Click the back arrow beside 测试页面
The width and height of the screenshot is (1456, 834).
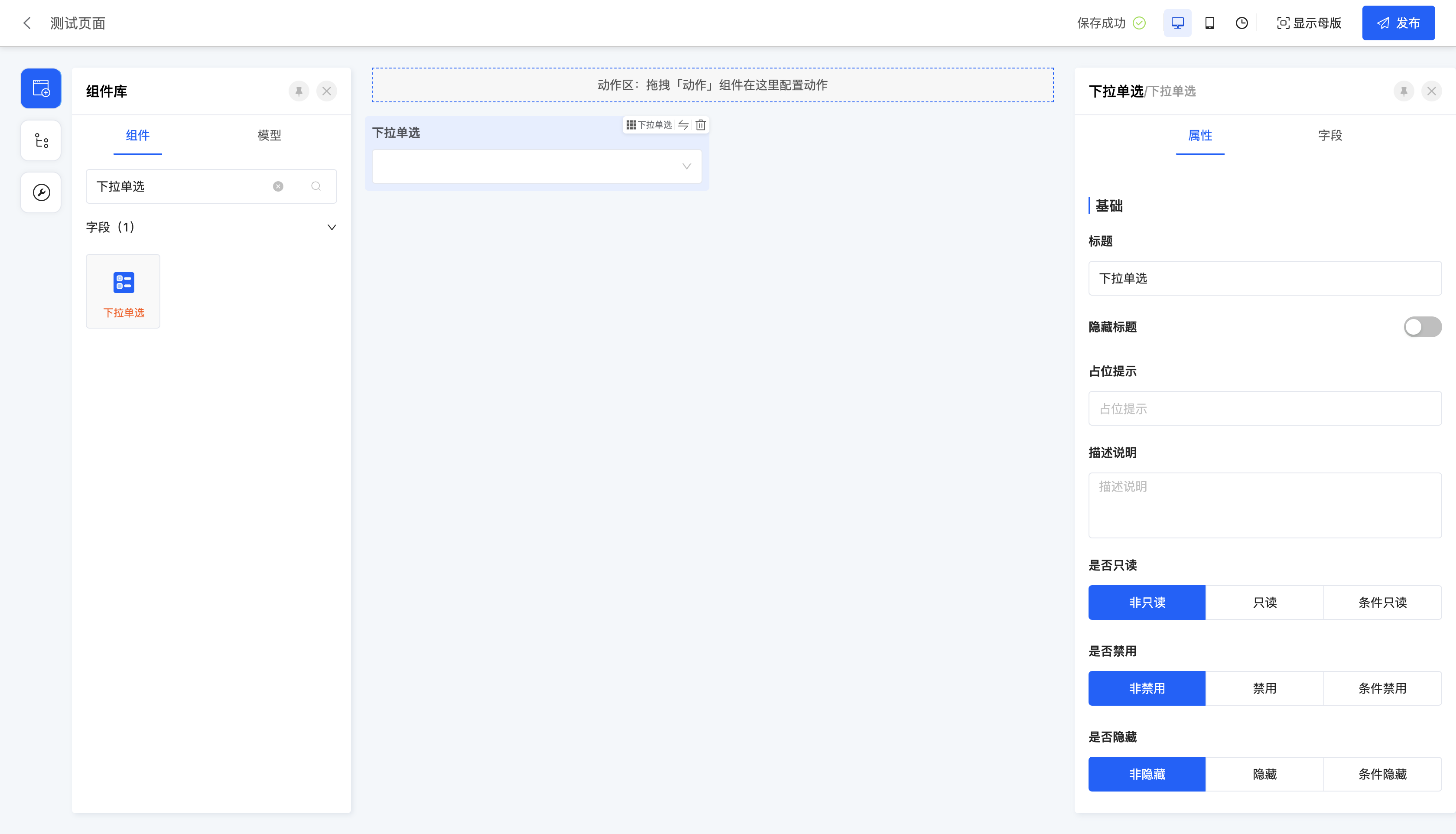click(27, 23)
